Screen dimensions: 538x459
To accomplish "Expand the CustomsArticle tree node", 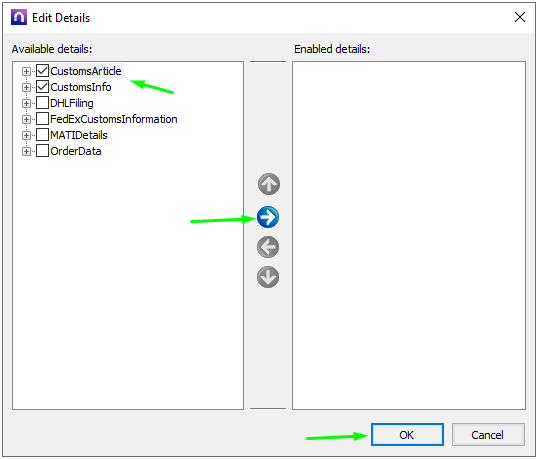I will tap(26, 71).
